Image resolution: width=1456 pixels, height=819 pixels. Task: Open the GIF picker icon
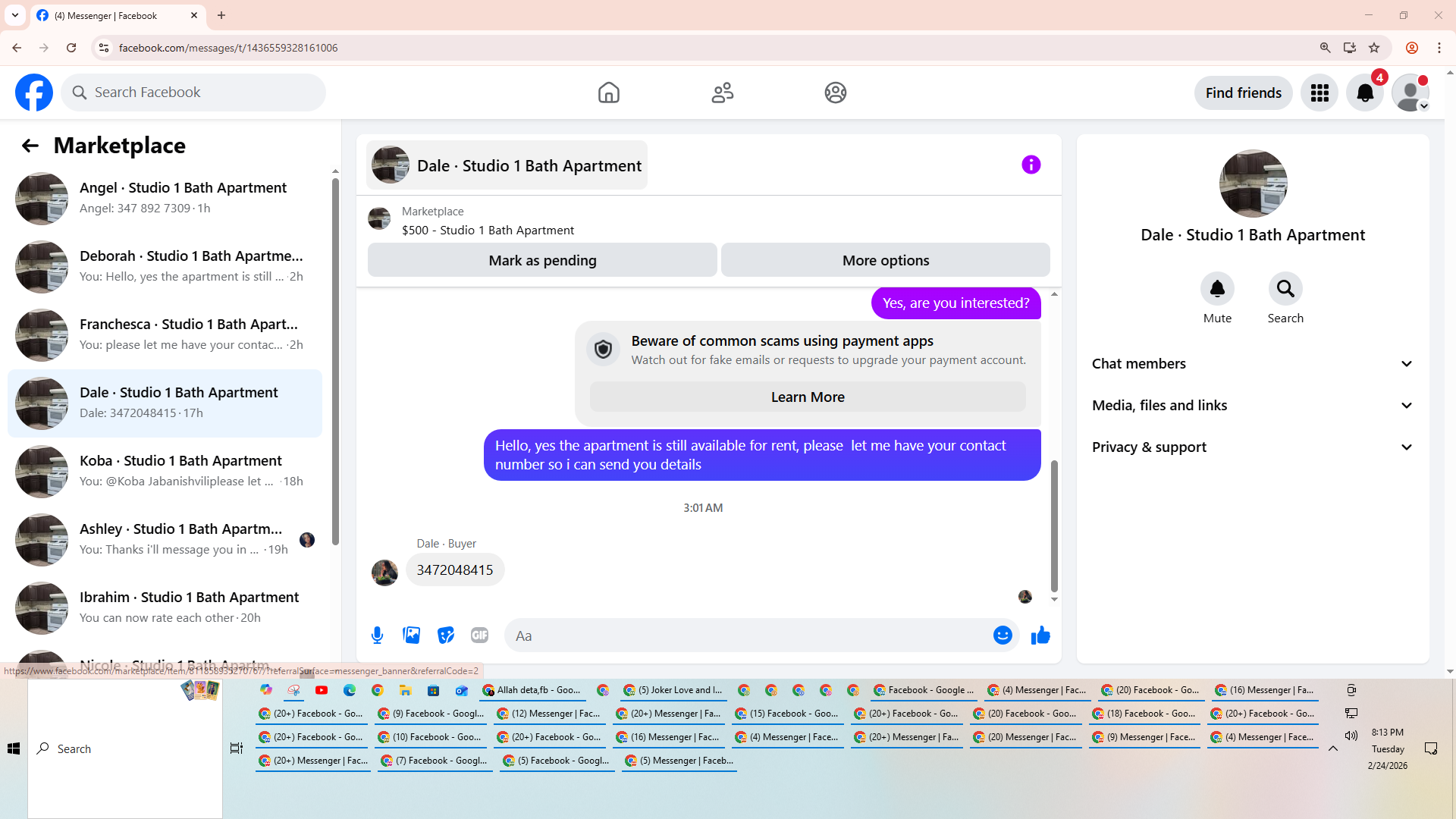[x=479, y=635]
